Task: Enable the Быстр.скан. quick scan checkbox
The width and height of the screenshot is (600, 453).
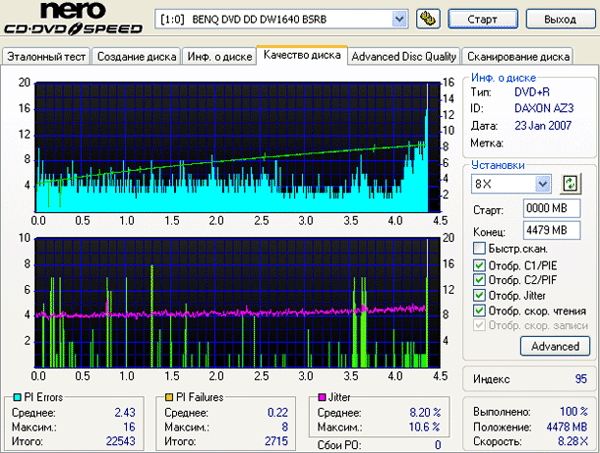Action: (x=480, y=248)
